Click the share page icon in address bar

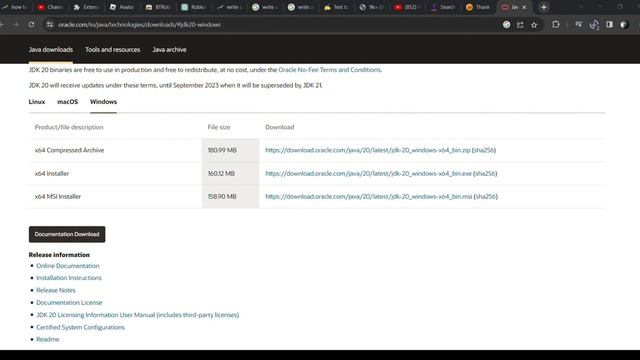point(520,25)
